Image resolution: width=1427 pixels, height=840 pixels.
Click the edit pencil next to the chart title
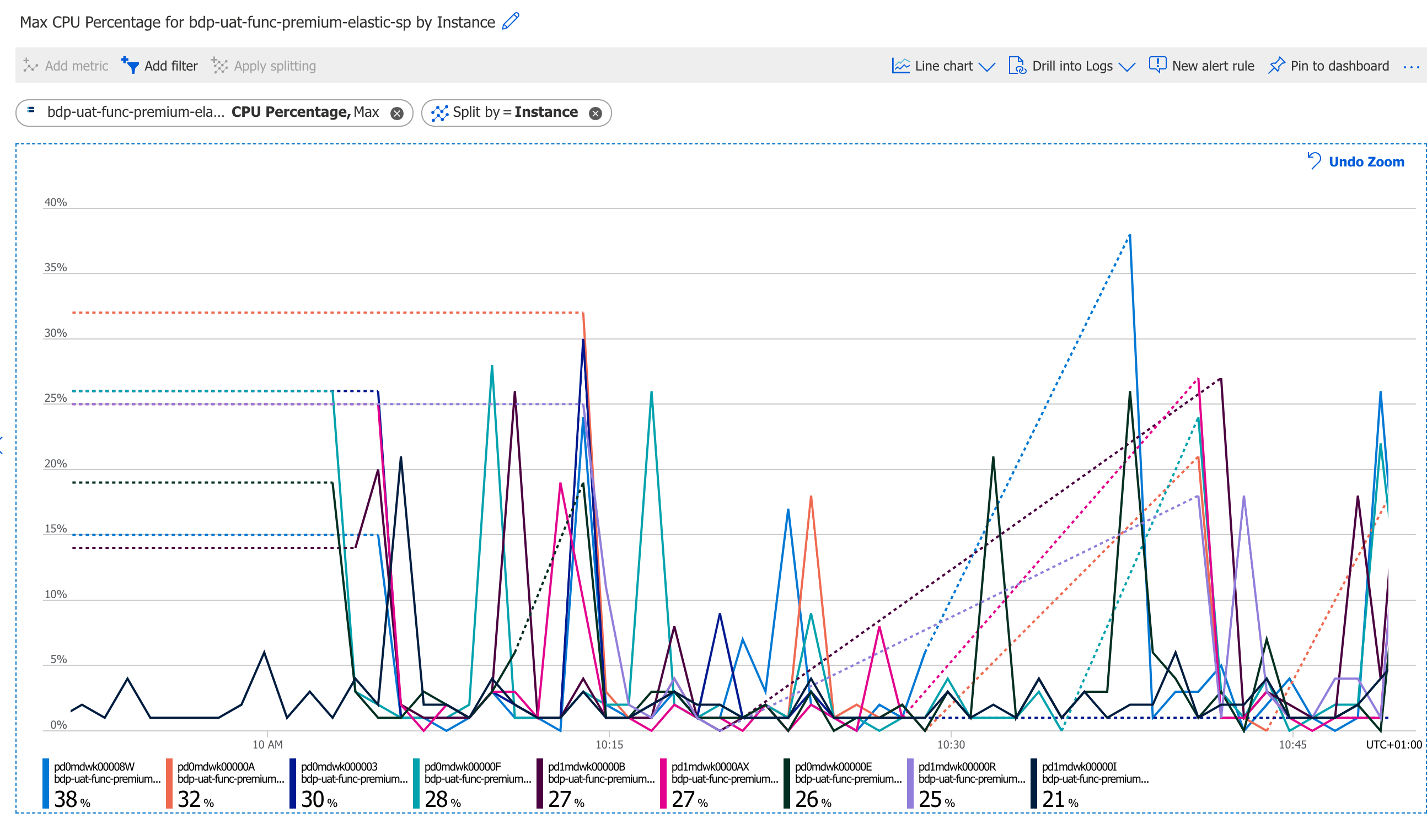click(510, 21)
